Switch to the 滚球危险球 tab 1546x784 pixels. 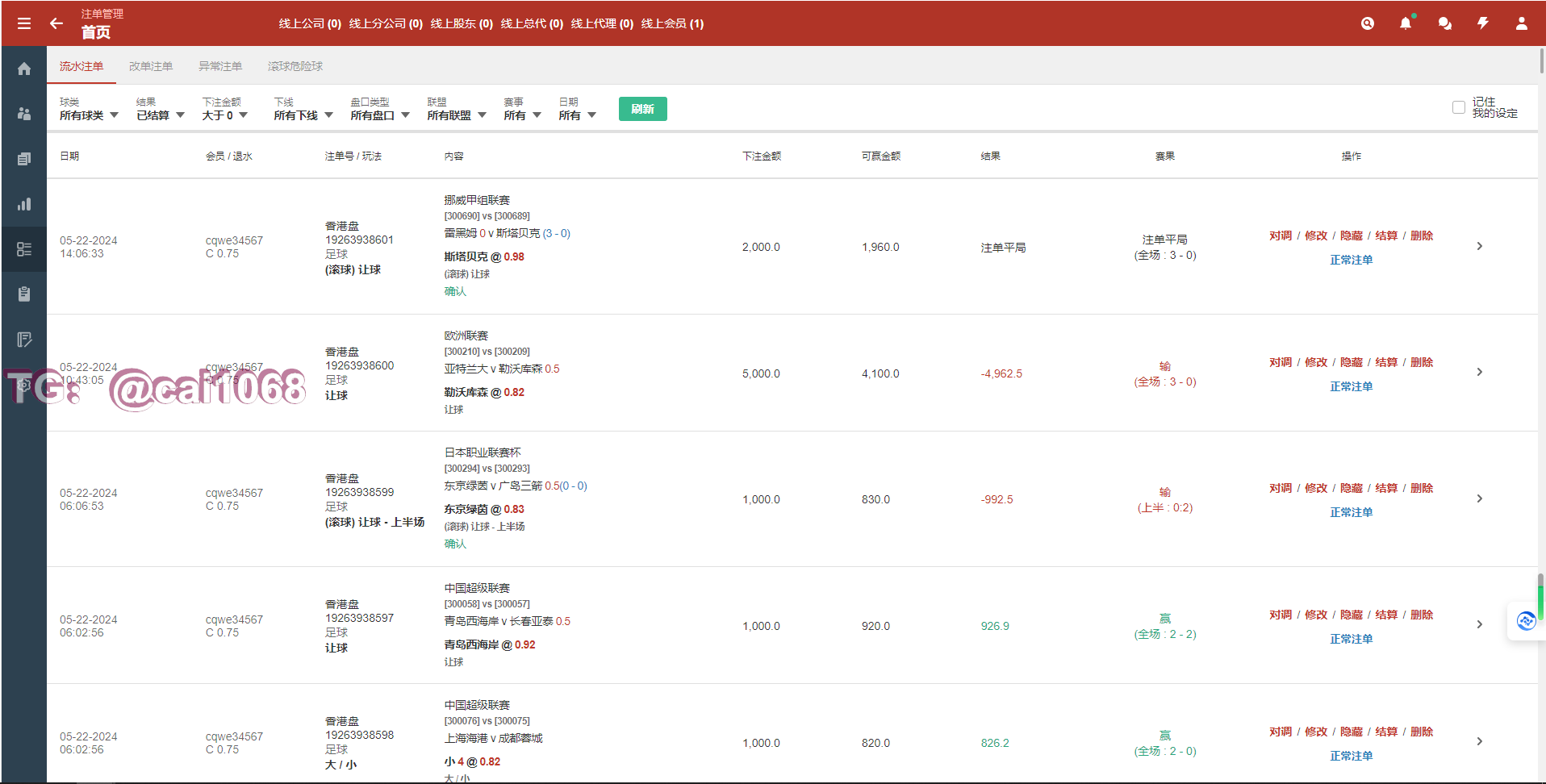coord(295,66)
